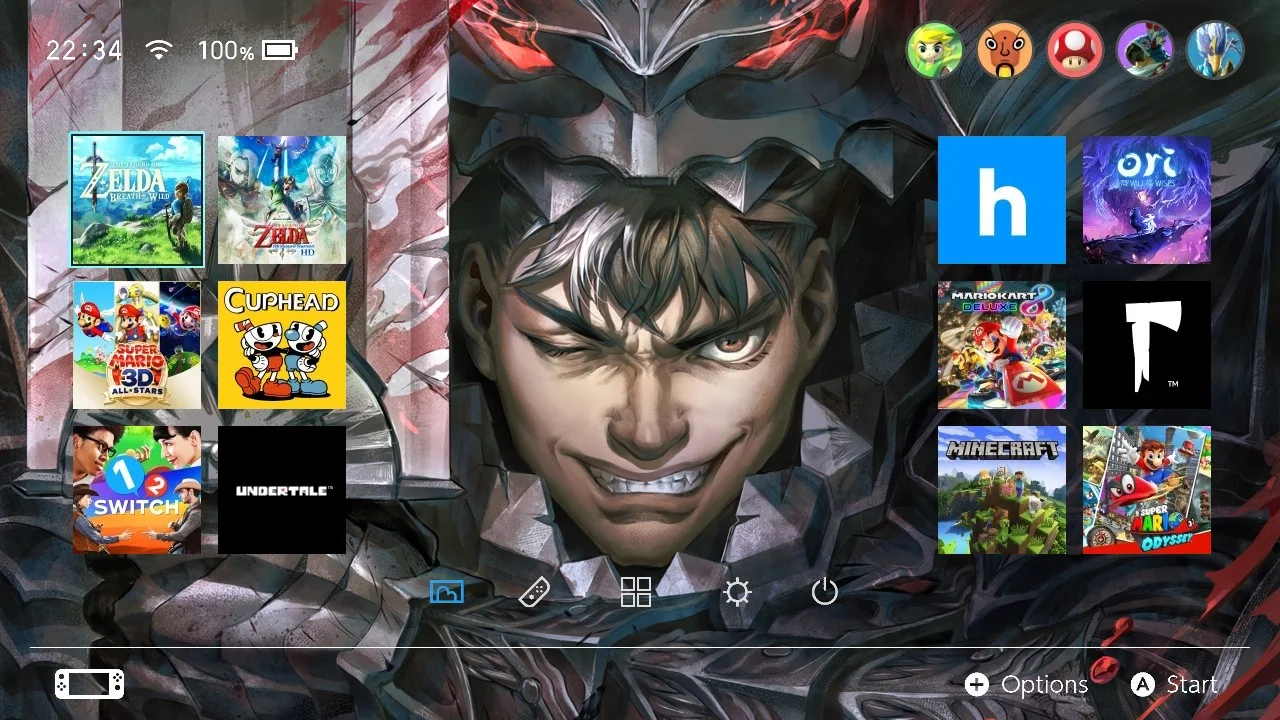Open Super Mario 3D All-Stars
Viewport: 1280px width, 720px height.
(137, 345)
